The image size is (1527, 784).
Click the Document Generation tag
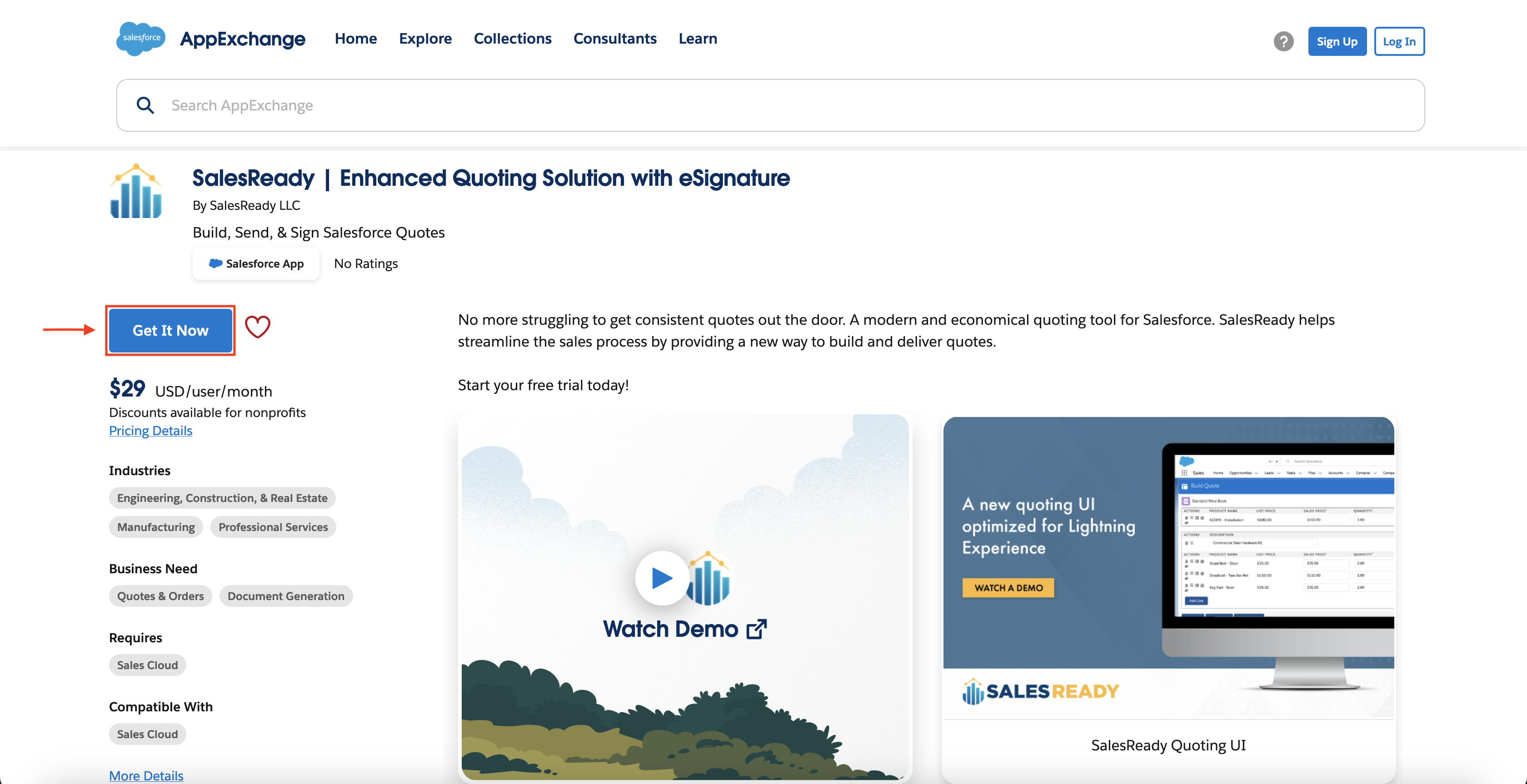286,596
